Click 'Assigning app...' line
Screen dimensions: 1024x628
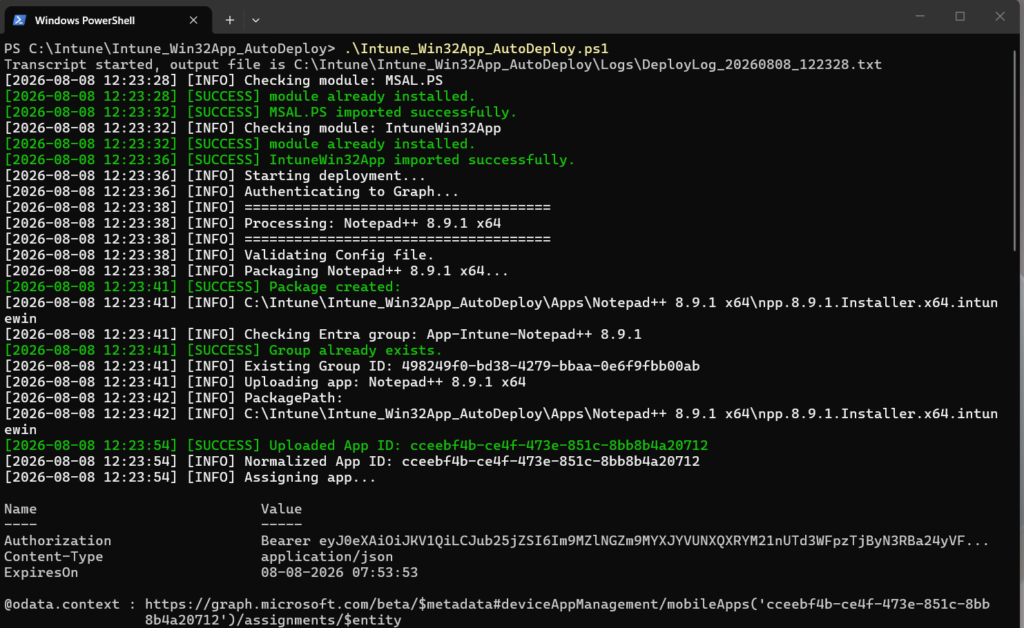[190, 477]
